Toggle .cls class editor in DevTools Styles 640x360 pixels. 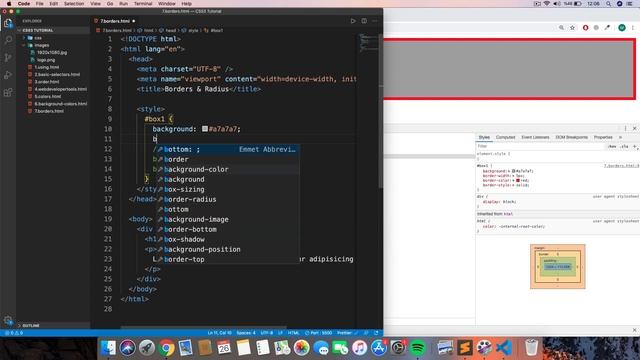click(x=624, y=146)
